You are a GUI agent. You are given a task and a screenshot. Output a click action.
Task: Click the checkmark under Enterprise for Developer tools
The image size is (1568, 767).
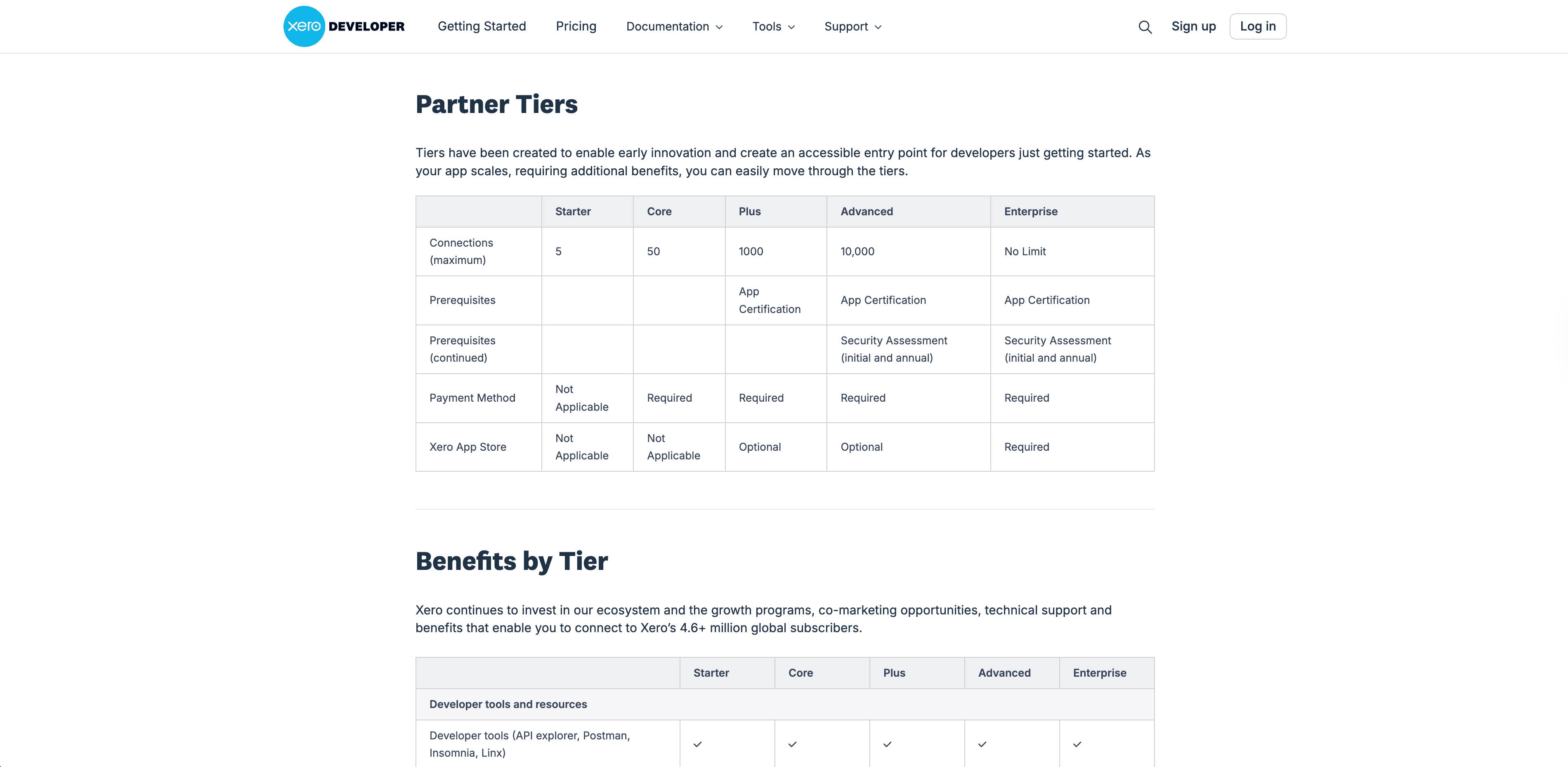click(x=1077, y=744)
